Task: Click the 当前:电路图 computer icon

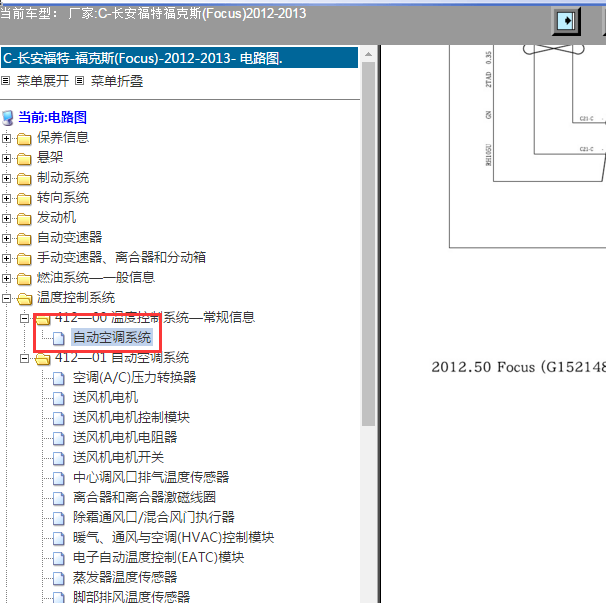Action: pyautogui.click(x=8, y=118)
